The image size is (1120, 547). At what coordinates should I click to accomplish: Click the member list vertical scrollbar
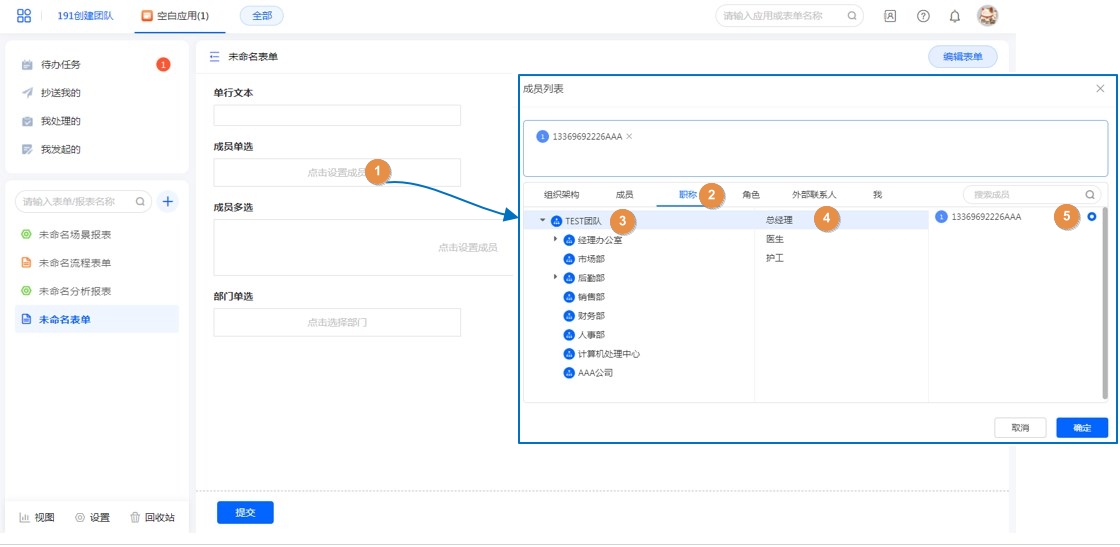[1105, 300]
